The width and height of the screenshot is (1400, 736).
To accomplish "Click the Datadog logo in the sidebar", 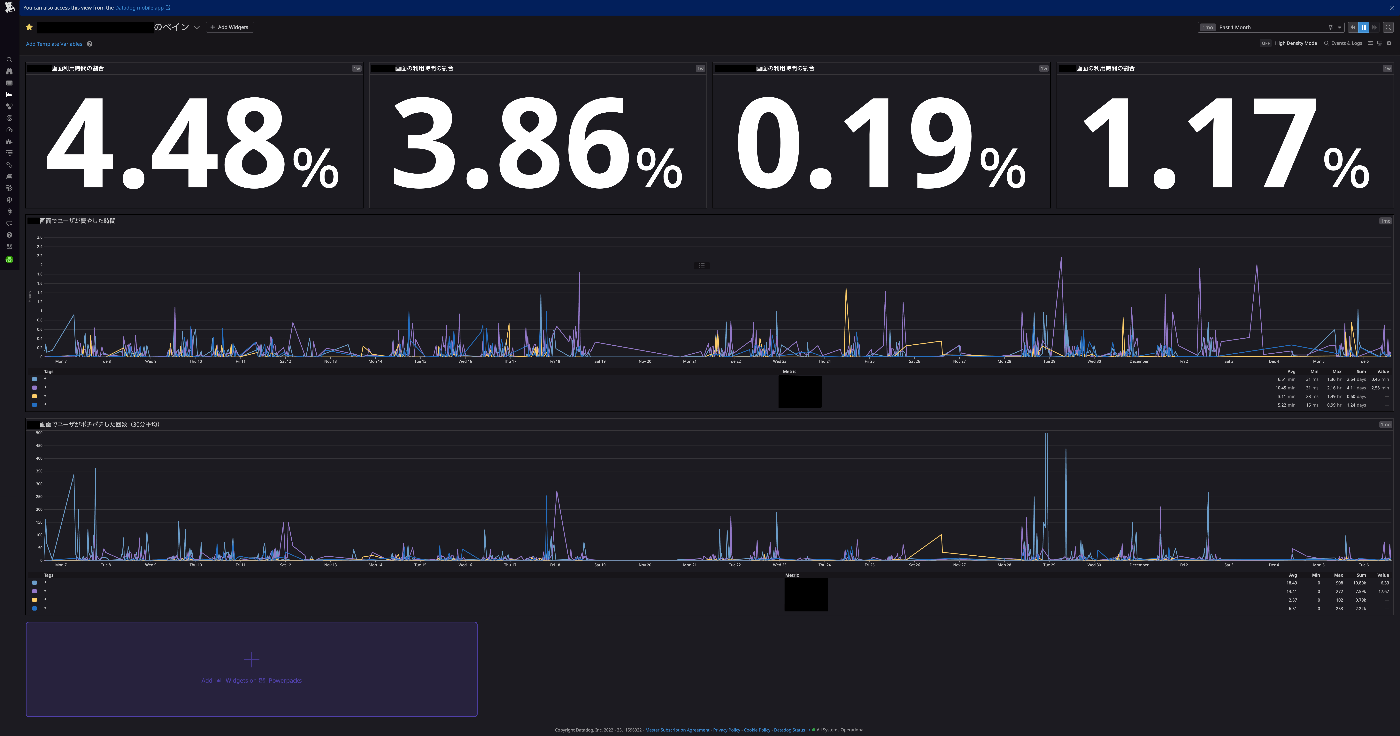I will [x=9, y=8].
